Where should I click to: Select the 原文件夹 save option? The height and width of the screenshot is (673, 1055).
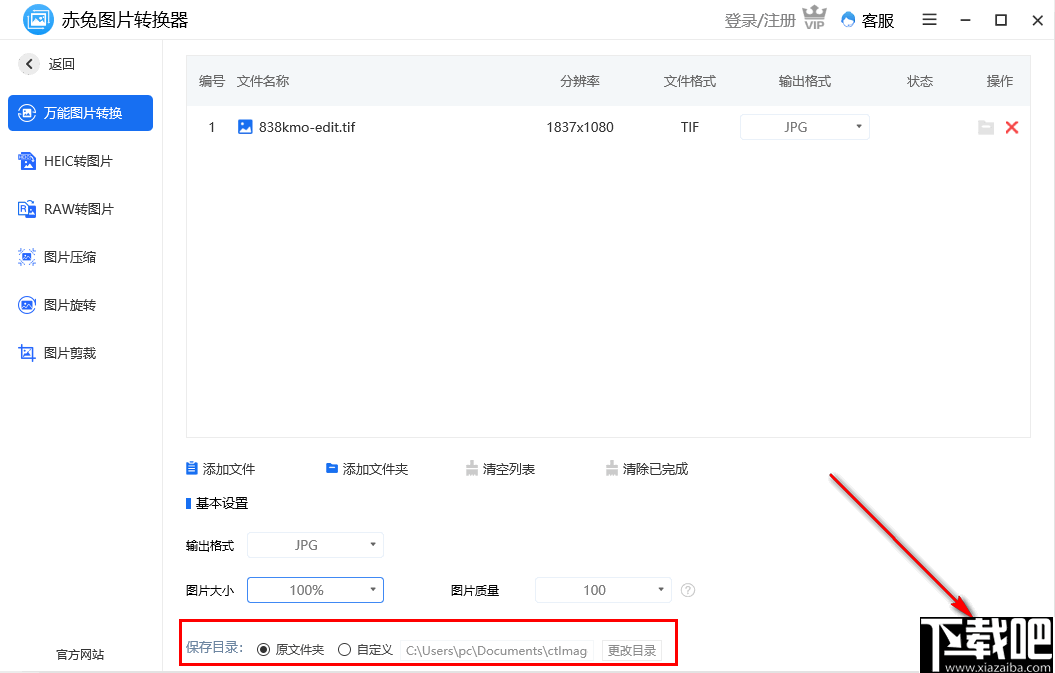coord(262,649)
